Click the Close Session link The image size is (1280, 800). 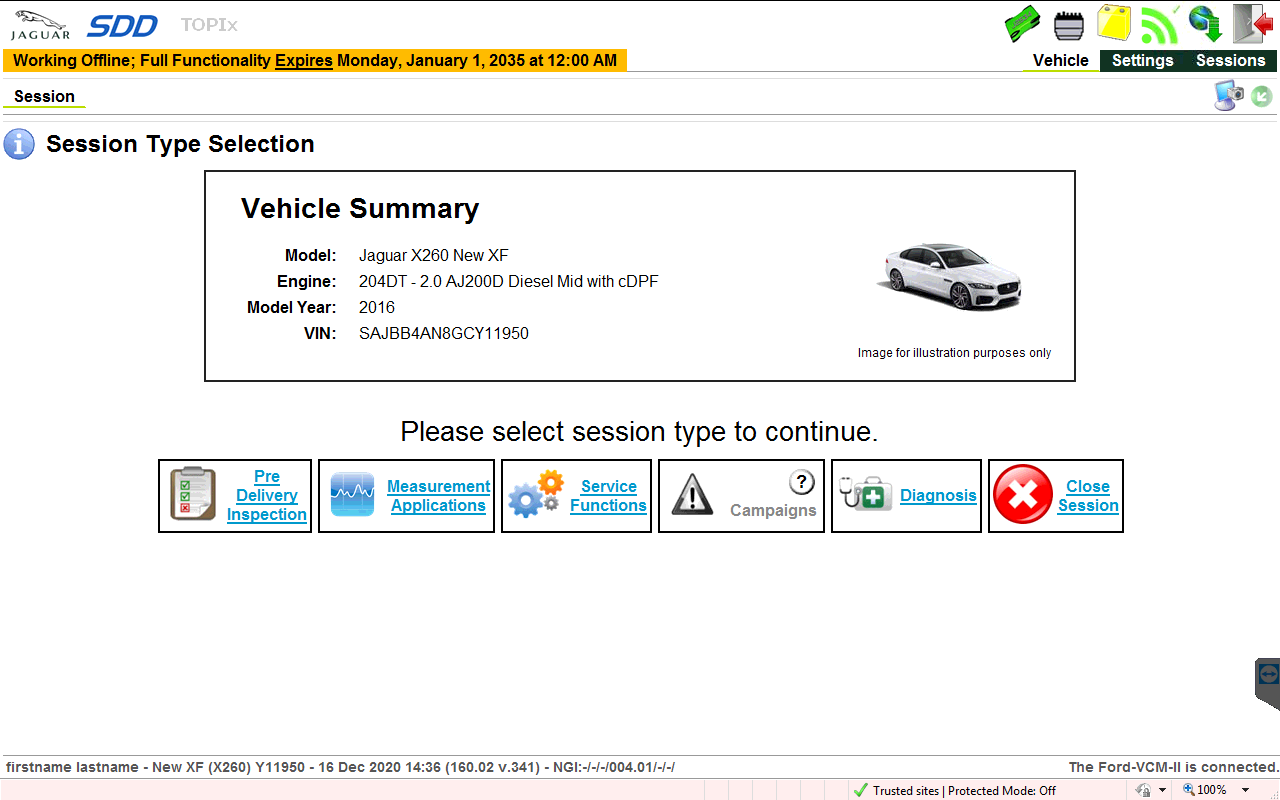pos(1088,496)
